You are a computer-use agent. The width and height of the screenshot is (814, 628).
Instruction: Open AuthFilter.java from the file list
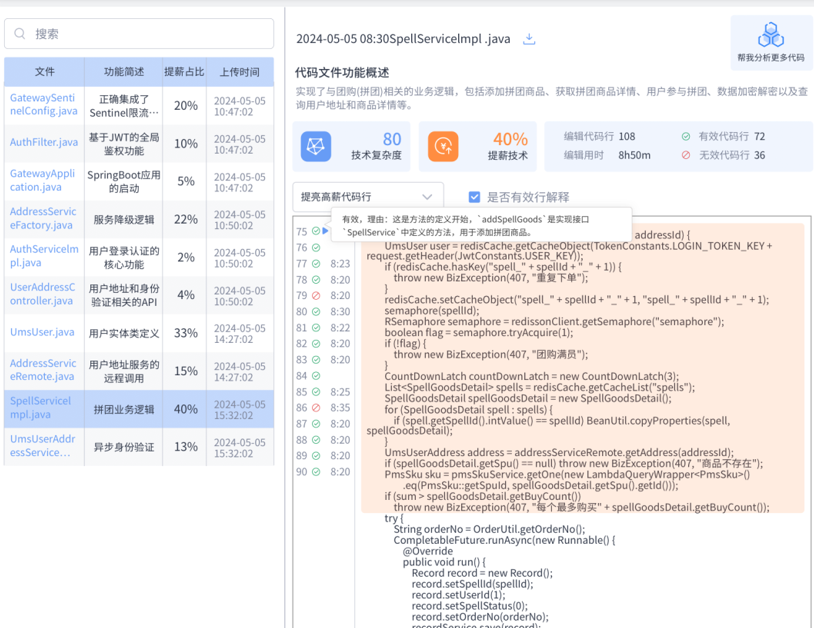[43, 143]
